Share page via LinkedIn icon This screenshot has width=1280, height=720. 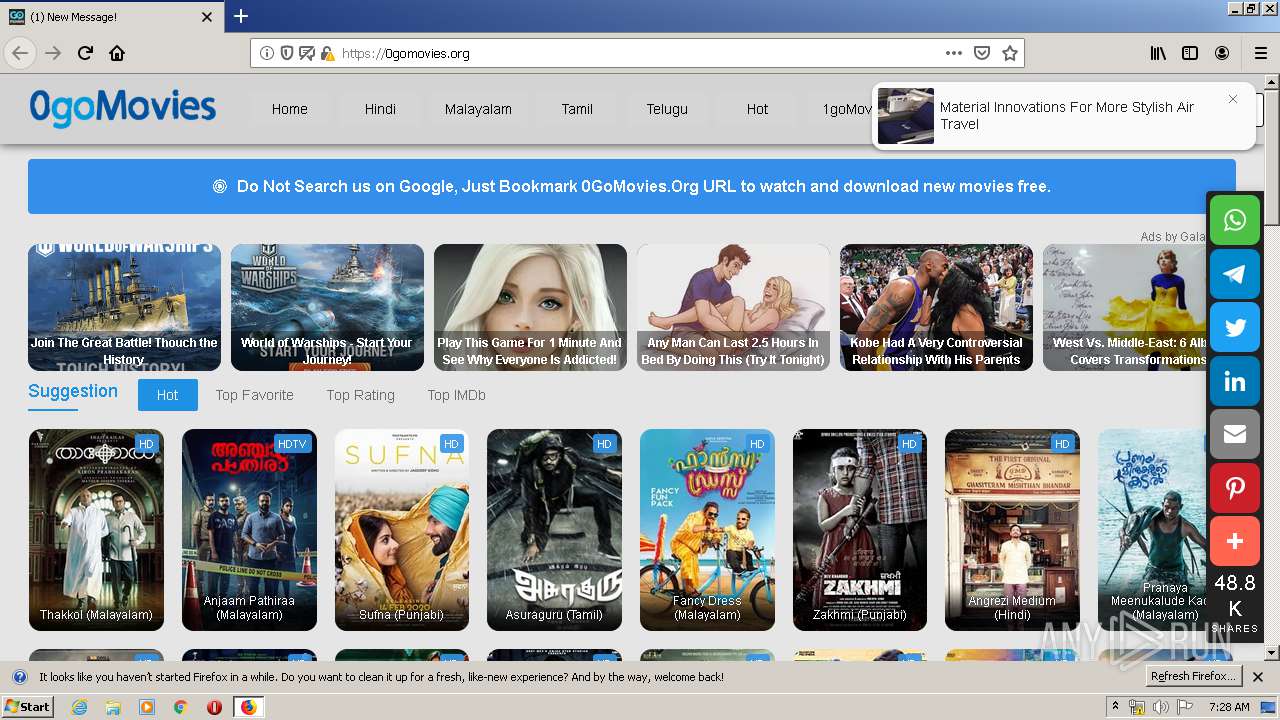pos(1235,381)
